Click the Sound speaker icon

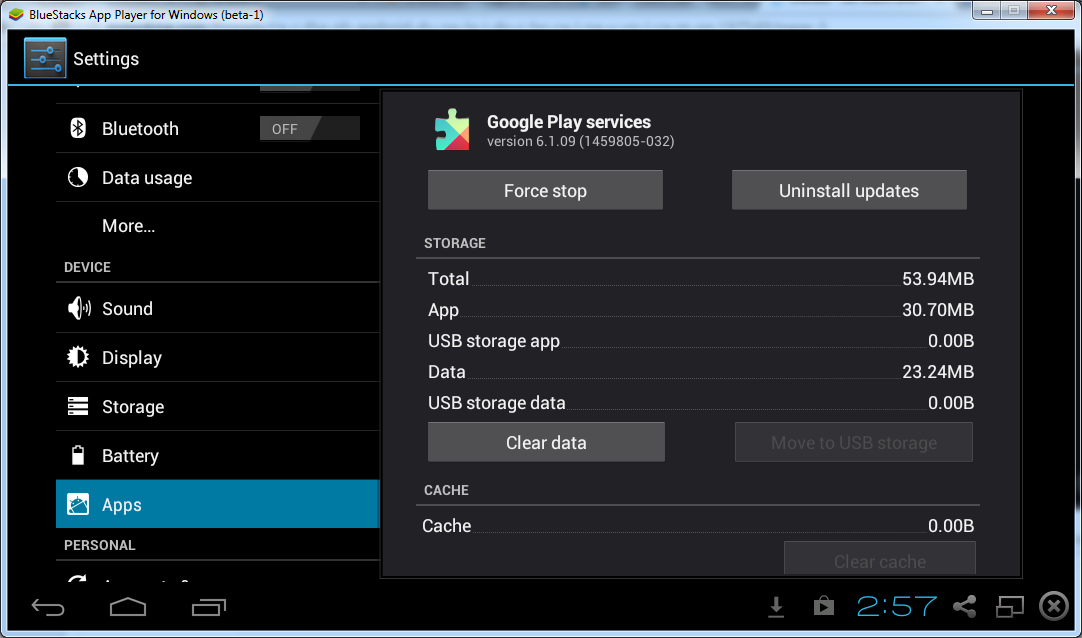(x=79, y=308)
